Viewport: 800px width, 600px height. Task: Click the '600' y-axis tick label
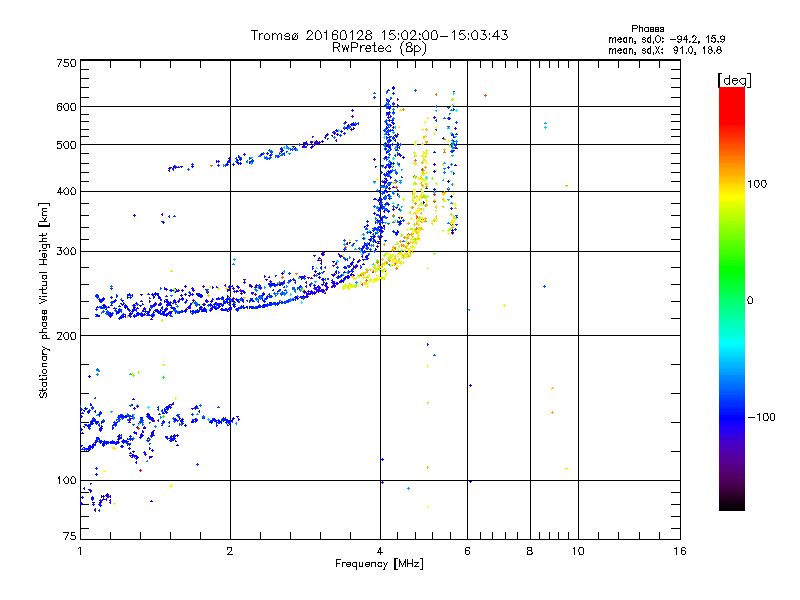[66, 107]
